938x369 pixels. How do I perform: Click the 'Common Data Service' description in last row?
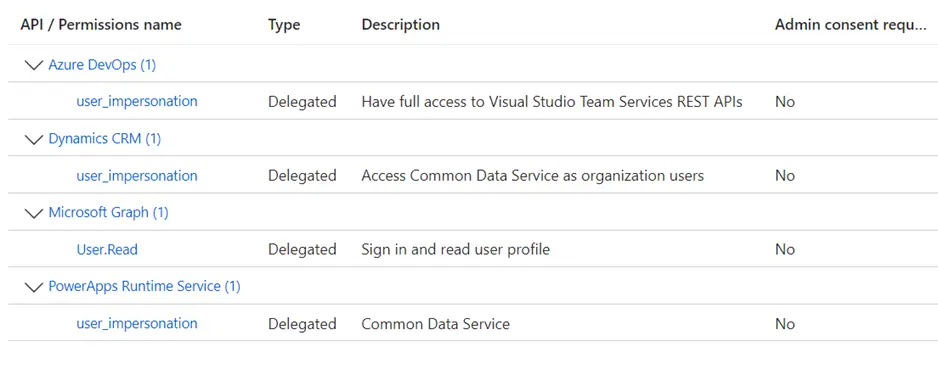coord(436,324)
